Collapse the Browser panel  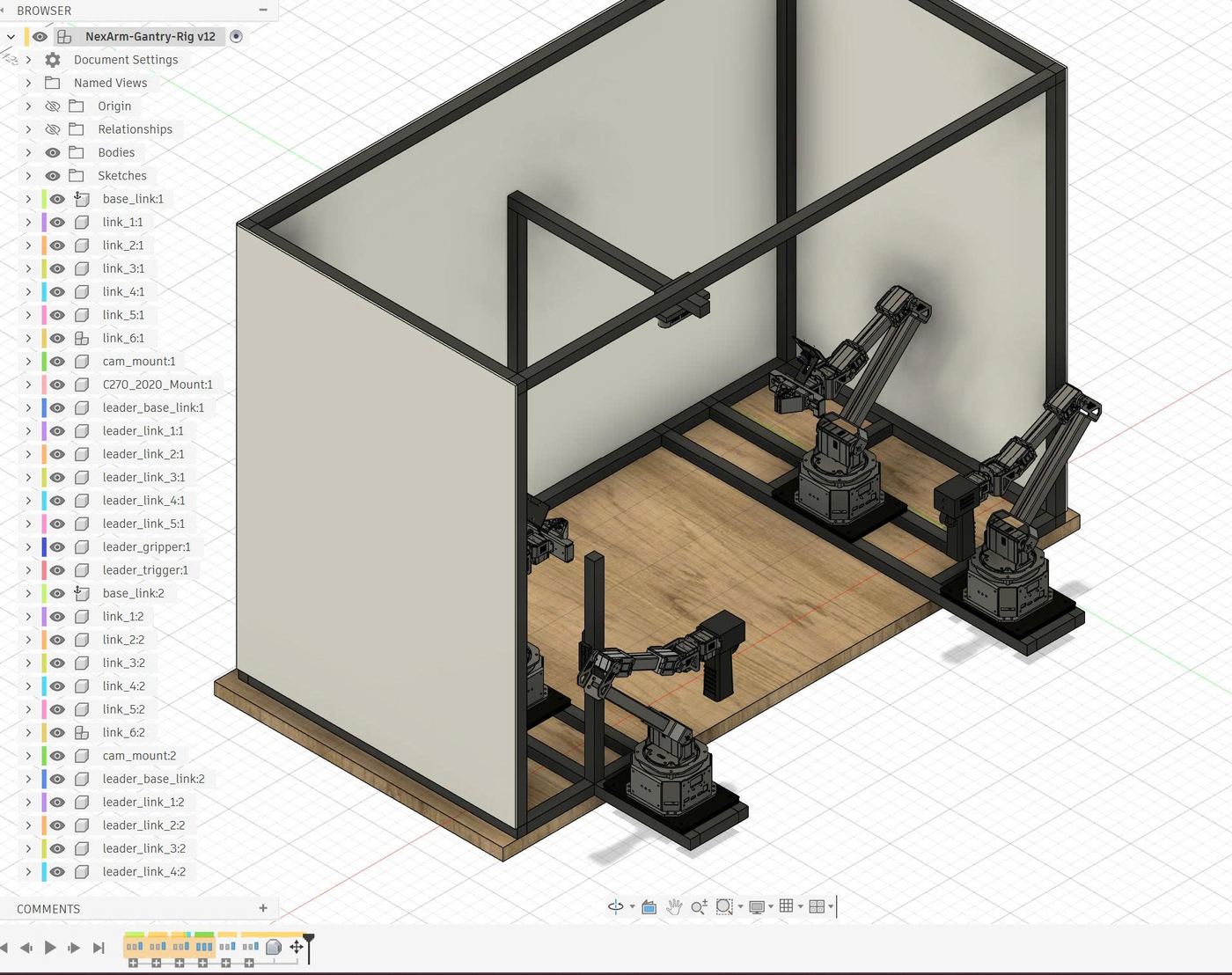[263, 11]
